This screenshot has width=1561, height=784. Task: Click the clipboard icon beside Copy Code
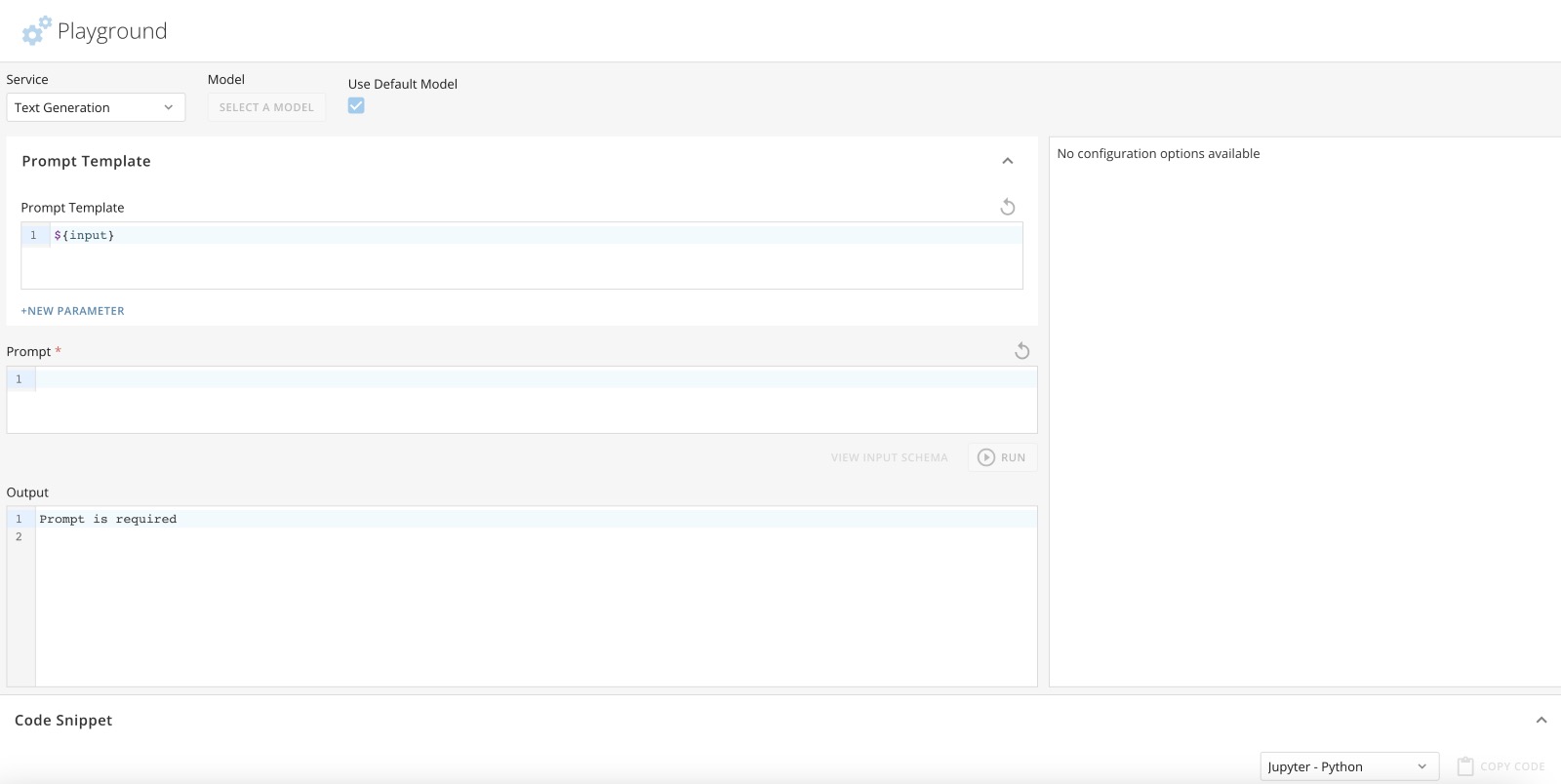pos(1465,766)
